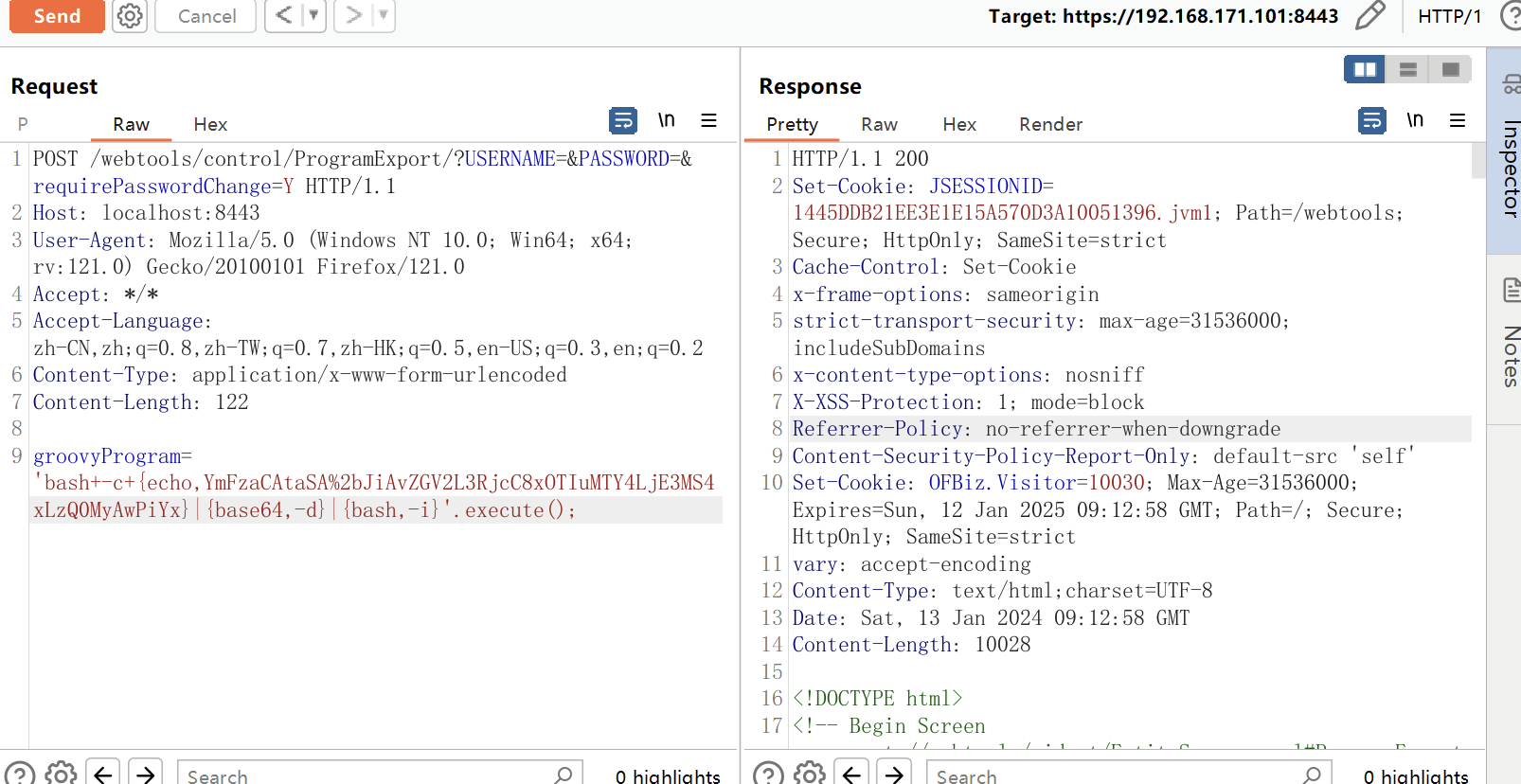1521x784 pixels.
Task: Open the Response panel hamburger menu
Action: (x=1458, y=120)
